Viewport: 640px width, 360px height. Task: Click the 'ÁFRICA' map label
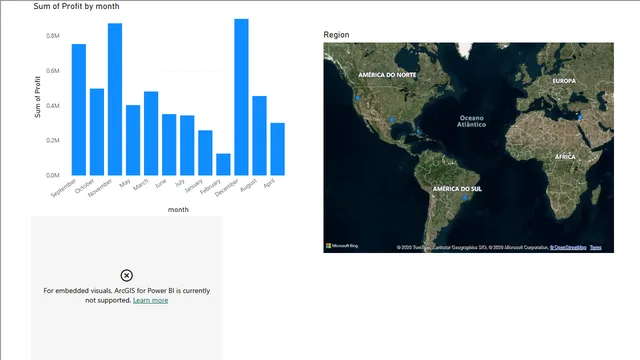tap(565, 157)
